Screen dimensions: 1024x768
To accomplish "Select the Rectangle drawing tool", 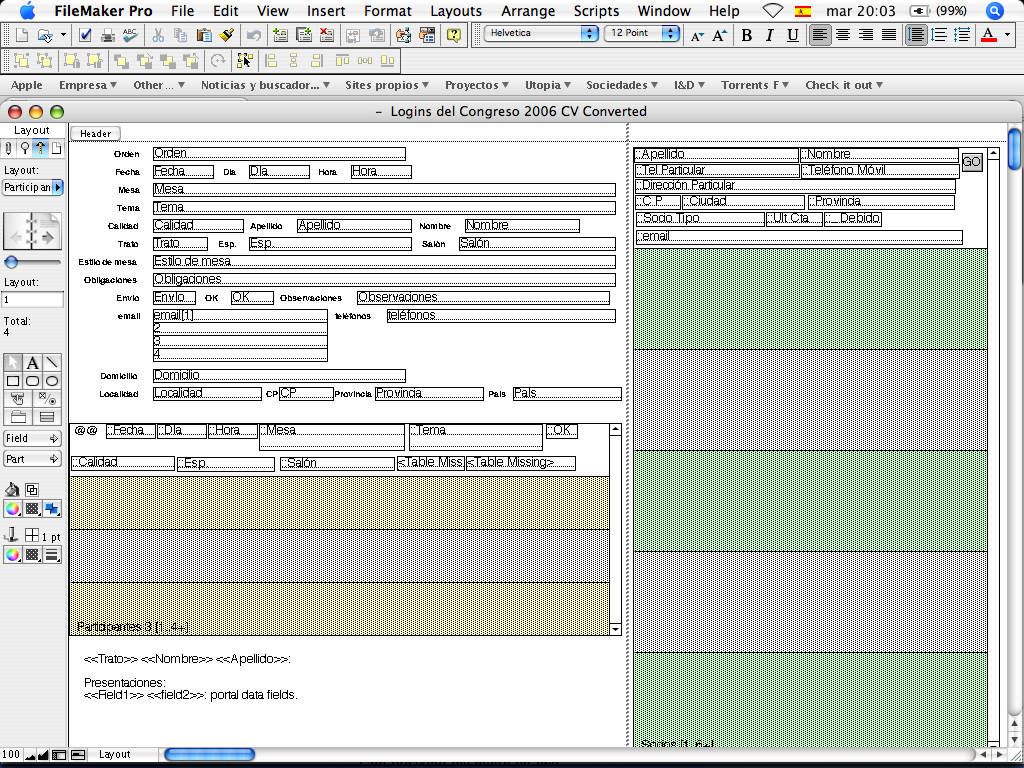I will [13, 381].
